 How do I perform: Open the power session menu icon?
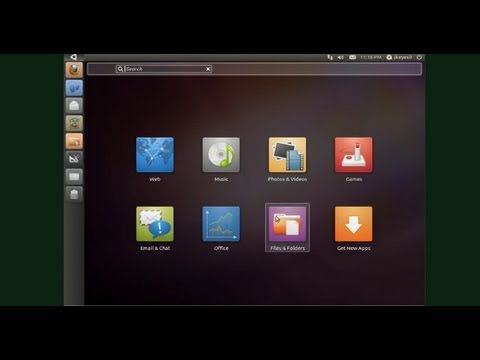[419, 57]
